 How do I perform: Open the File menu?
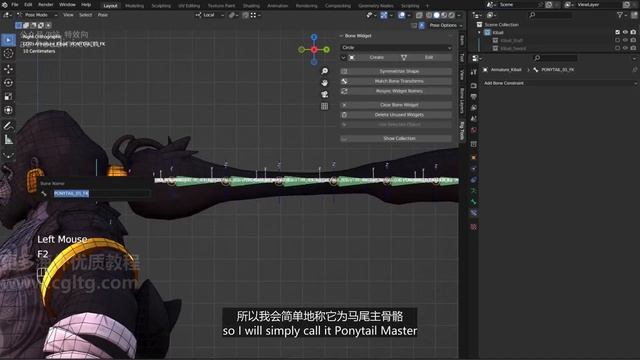pyautogui.click(x=15, y=5)
